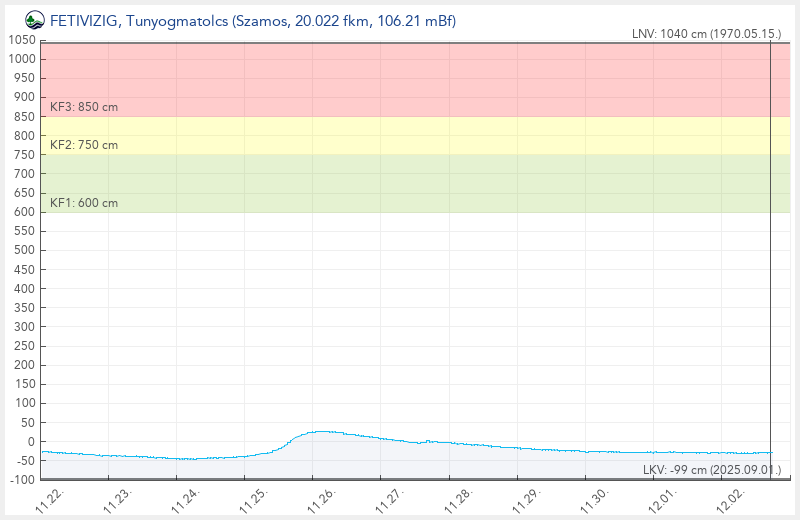Select the KF3: 850 cm threshold label
The width and height of the screenshot is (800, 520).
[x=84, y=106]
